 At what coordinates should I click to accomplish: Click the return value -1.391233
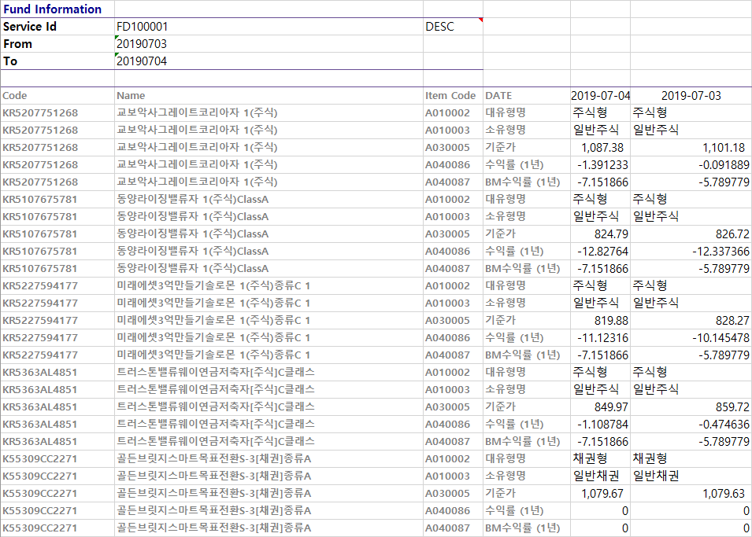602,164
